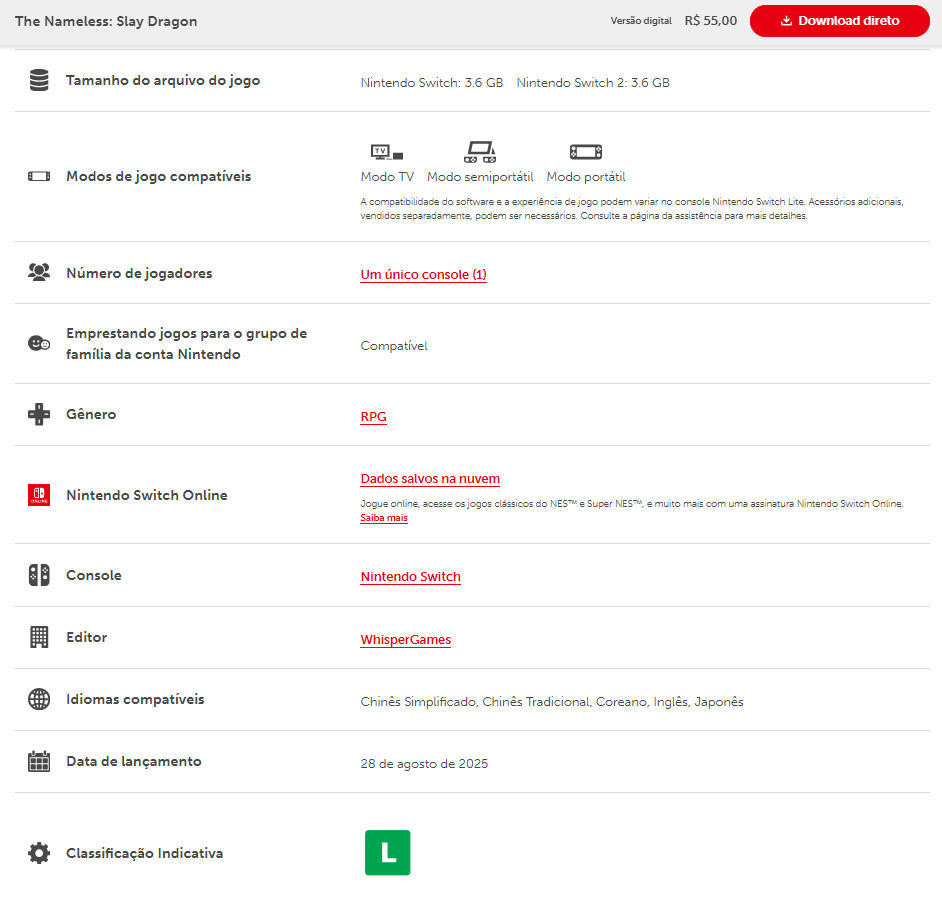Click the Switch Lite compatibility disclaimer text
This screenshot has width=942, height=897.
[632, 208]
